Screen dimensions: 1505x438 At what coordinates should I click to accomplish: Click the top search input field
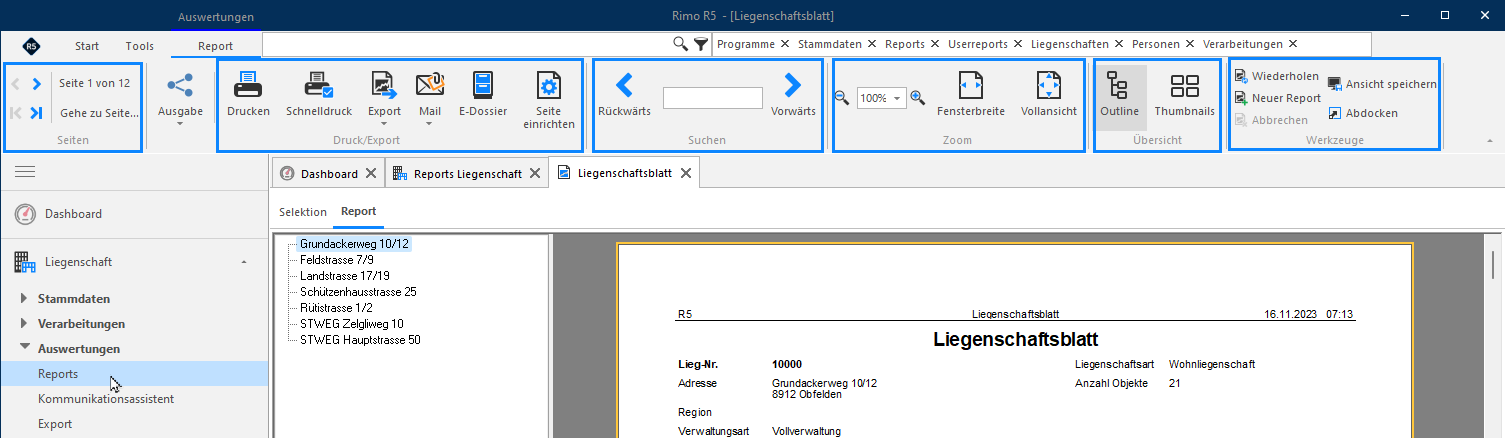(466, 44)
